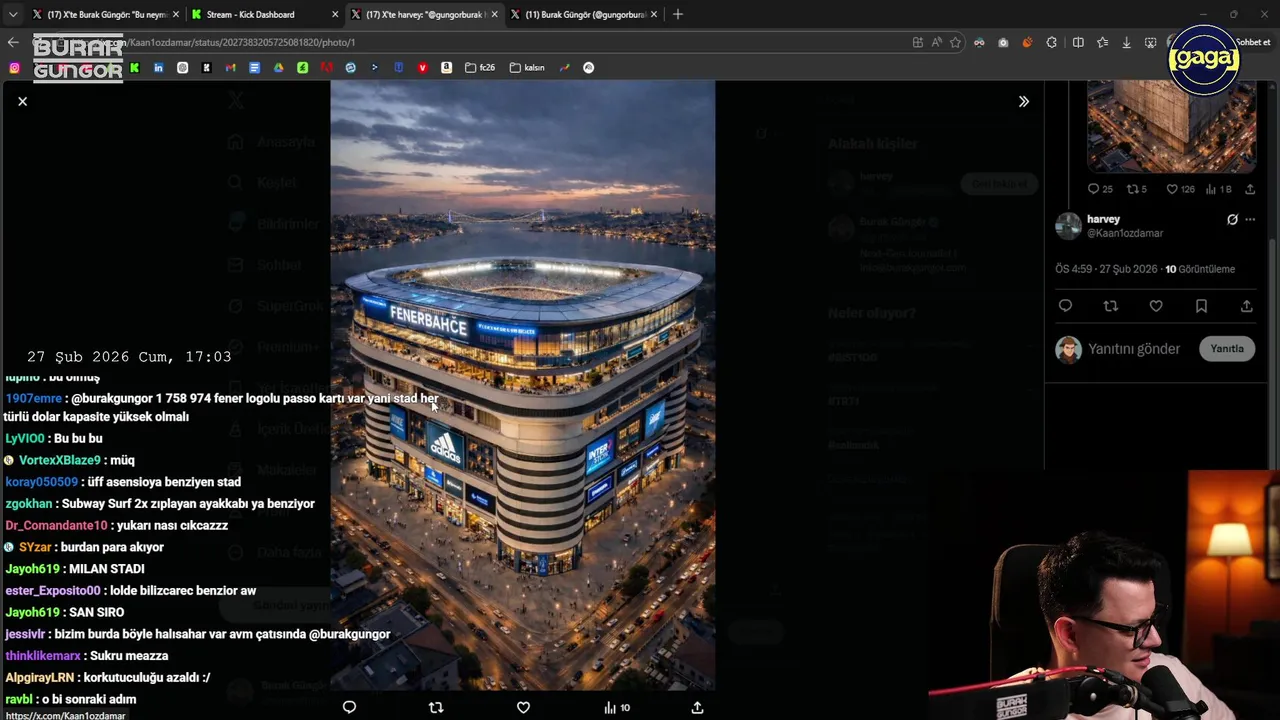Open Grok icon beside harvey's name

tap(1232, 219)
